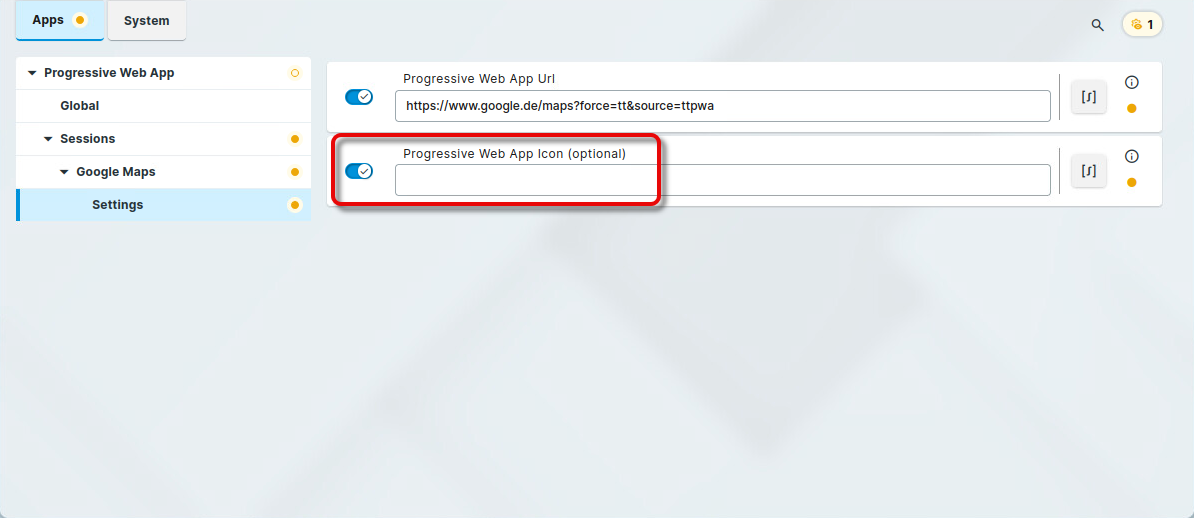Collapse the Progressive Web App tree arrow

click(x=32, y=73)
